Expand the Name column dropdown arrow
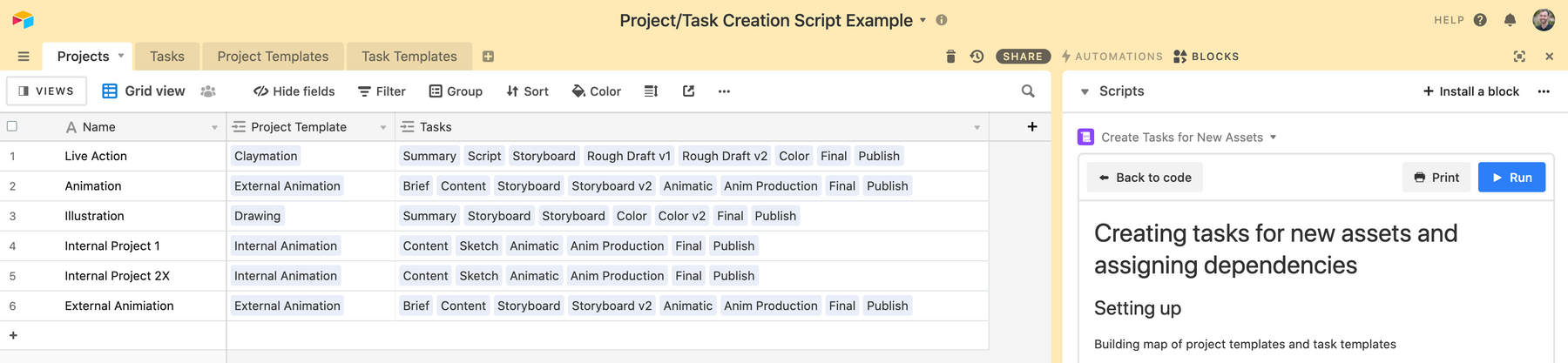This screenshot has height=363, width=1568. pyautogui.click(x=214, y=127)
